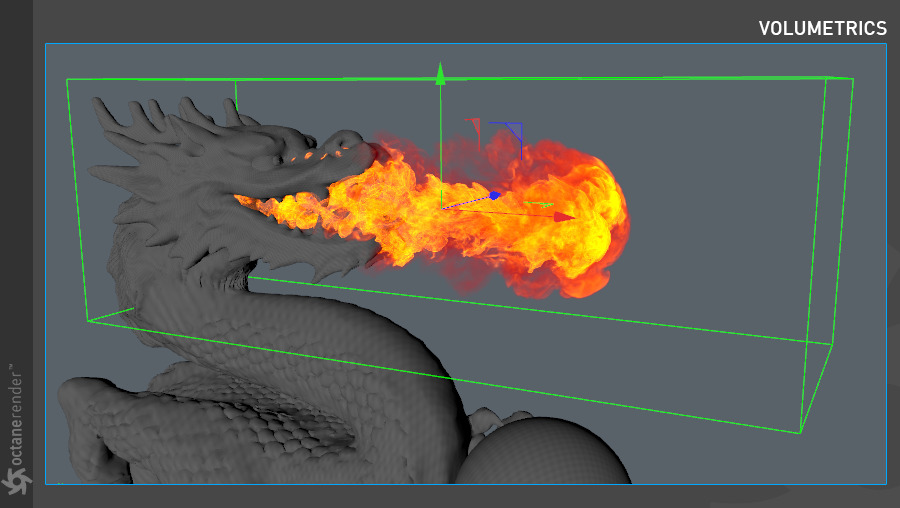Click the red plane bracket handle
The height and width of the screenshot is (508, 900).
pos(476,125)
